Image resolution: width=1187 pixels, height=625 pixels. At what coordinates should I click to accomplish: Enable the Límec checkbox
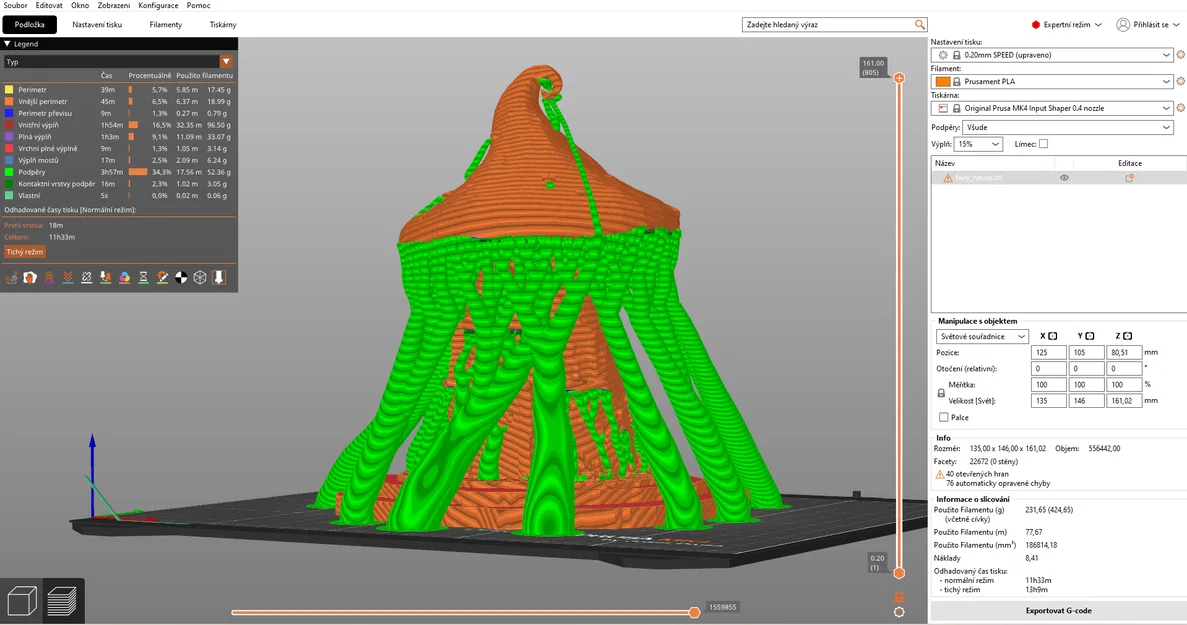[x=1043, y=144]
